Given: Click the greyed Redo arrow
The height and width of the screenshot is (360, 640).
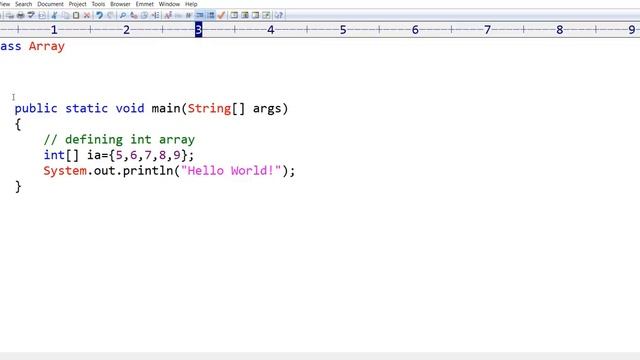Looking at the screenshot, I should tap(110, 16).
